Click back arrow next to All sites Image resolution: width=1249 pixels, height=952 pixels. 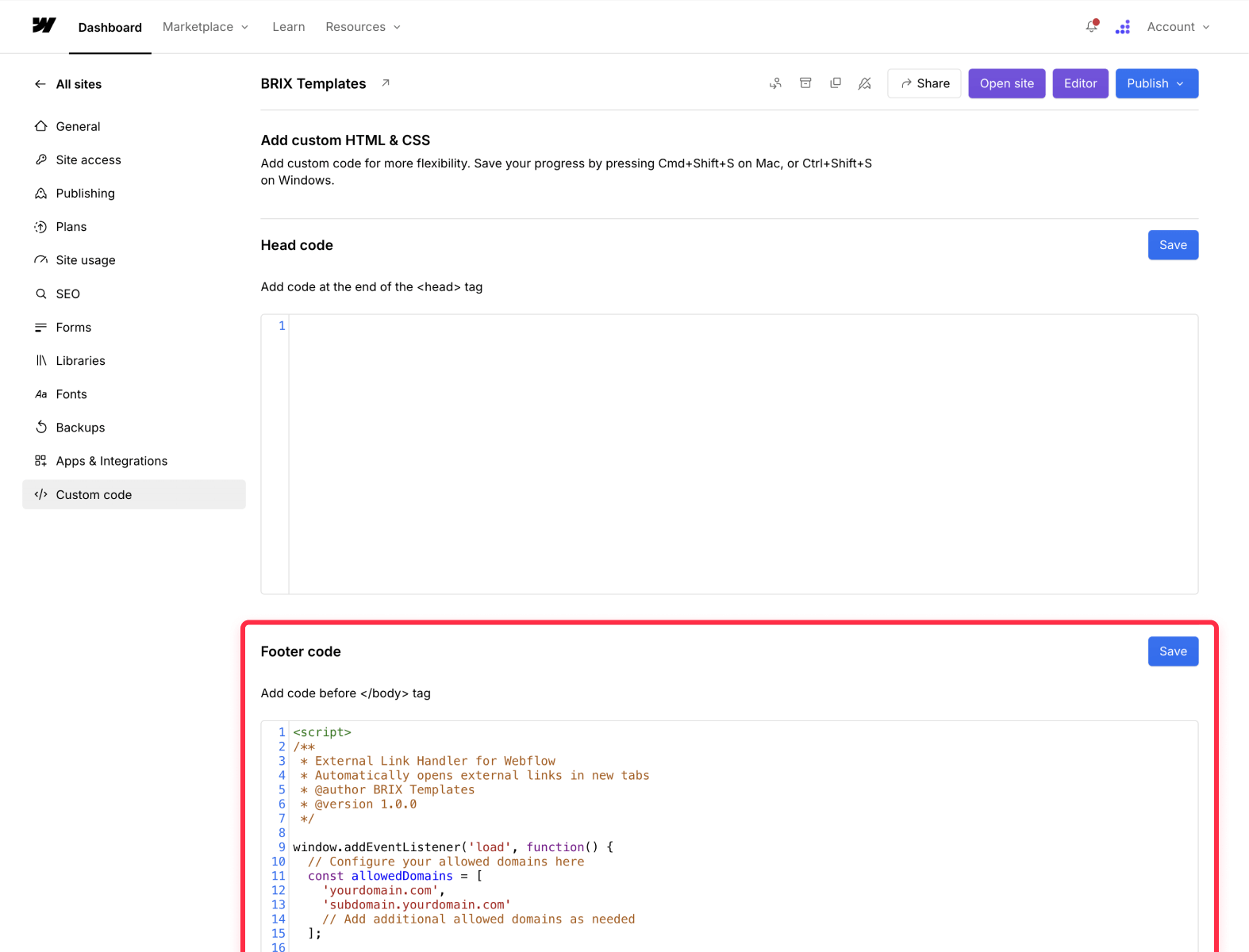coord(40,84)
